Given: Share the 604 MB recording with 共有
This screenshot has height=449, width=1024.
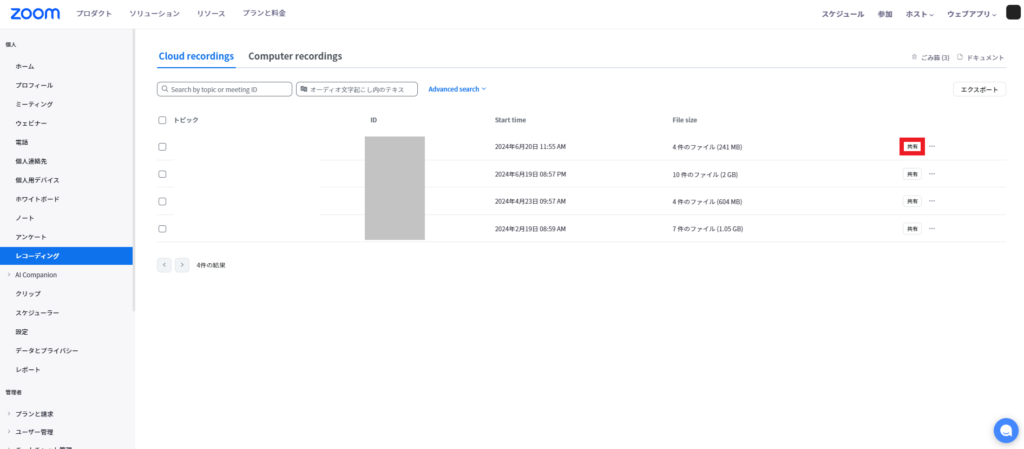Looking at the screenshot, I should tap(912, 201).
